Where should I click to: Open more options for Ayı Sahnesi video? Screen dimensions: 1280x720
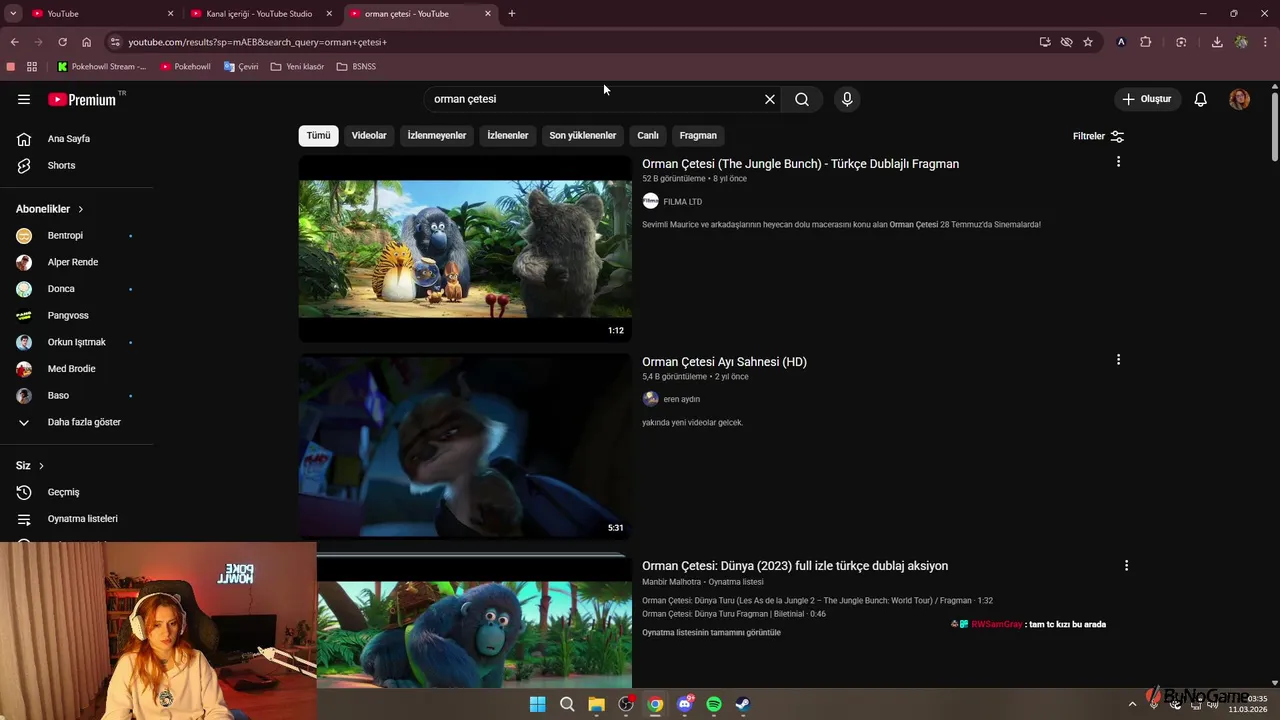point(1118,360)
